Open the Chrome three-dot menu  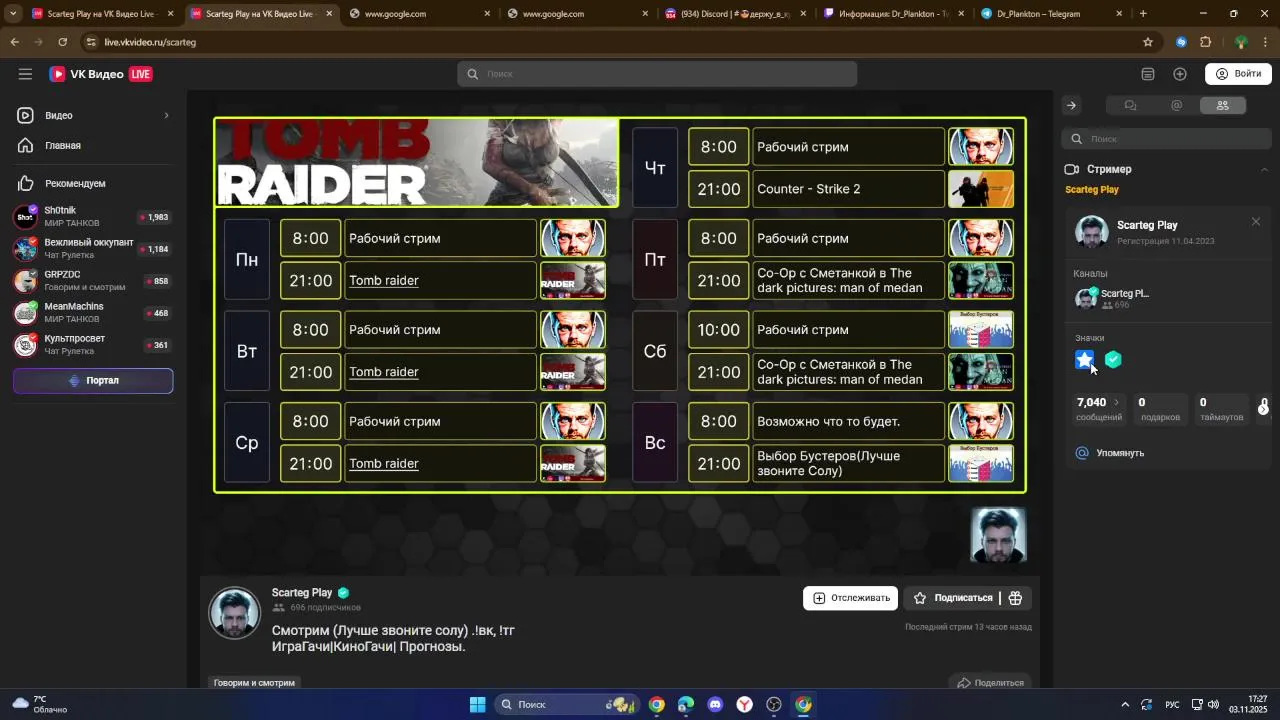(x=1266, y=42)
